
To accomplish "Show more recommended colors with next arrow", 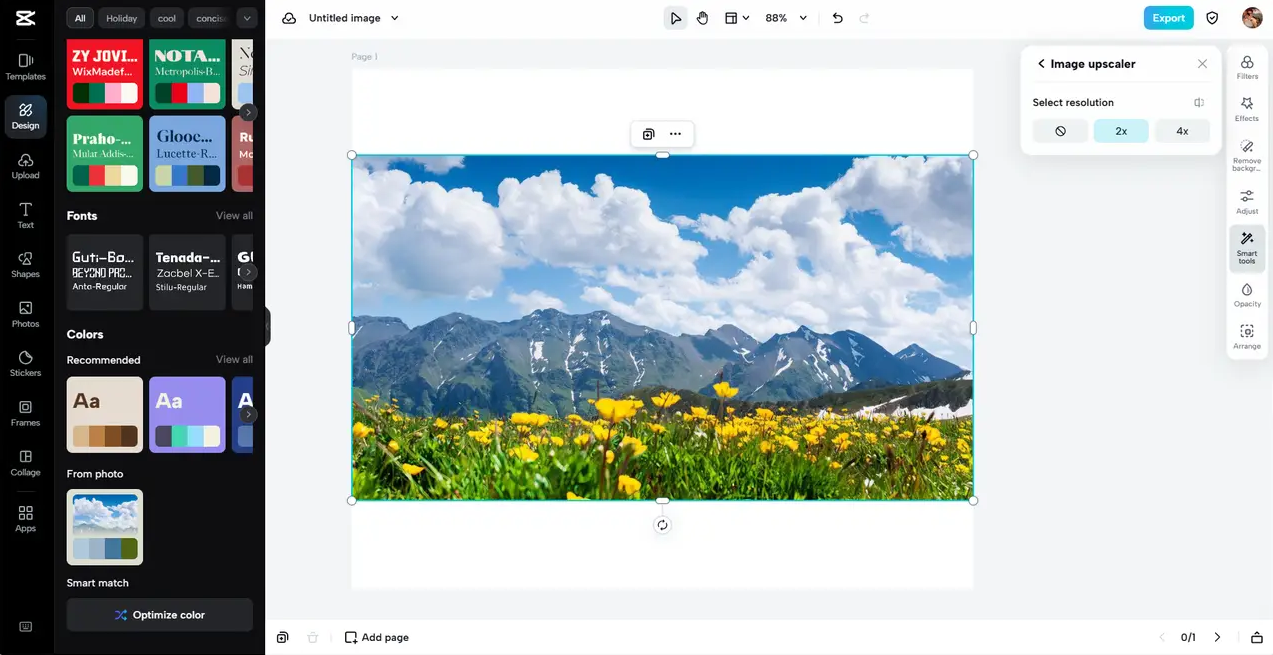I will (x=248, y=414).
